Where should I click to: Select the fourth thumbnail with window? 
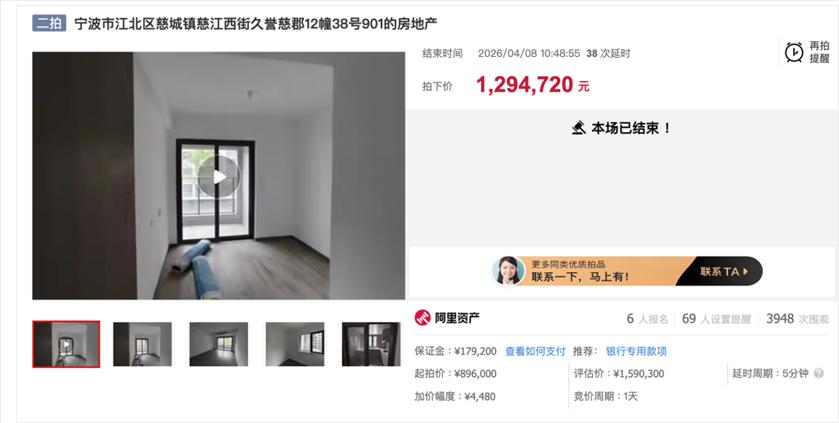coord(295,344)
